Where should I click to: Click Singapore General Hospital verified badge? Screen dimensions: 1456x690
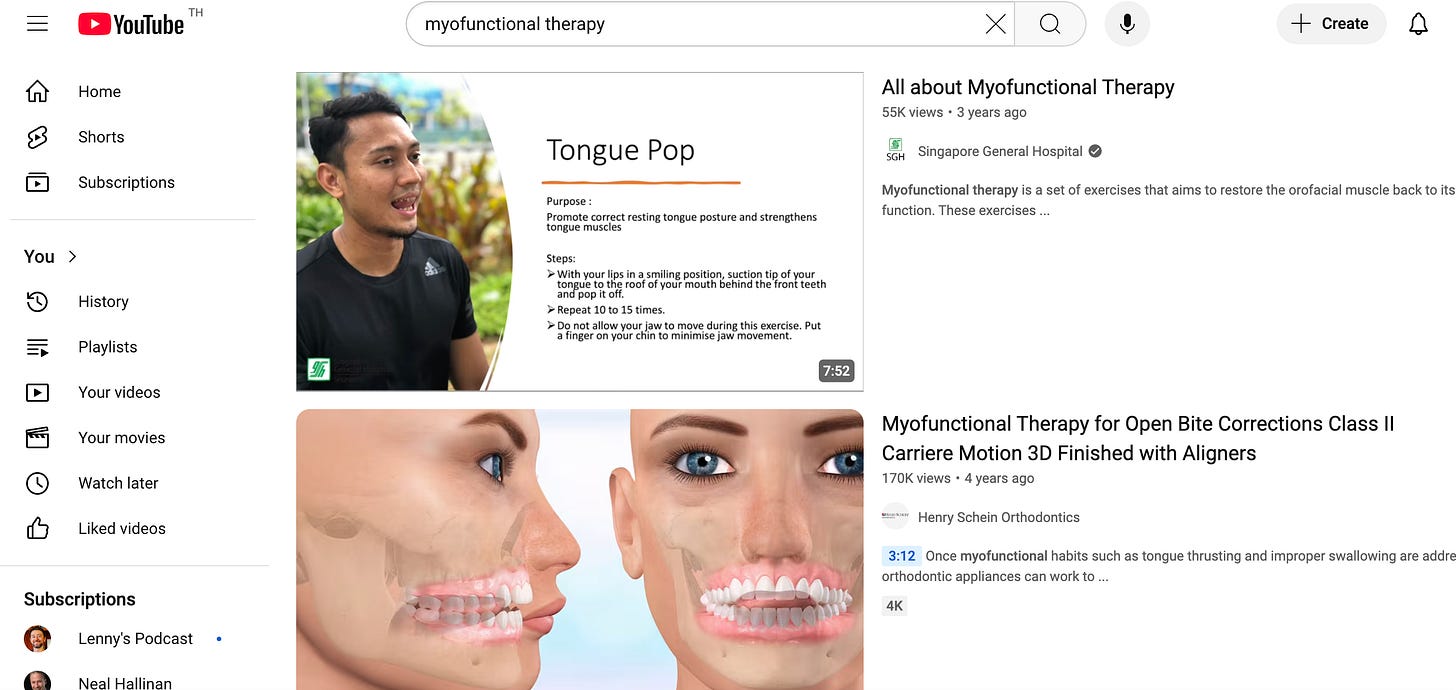tap(1095, 151)
